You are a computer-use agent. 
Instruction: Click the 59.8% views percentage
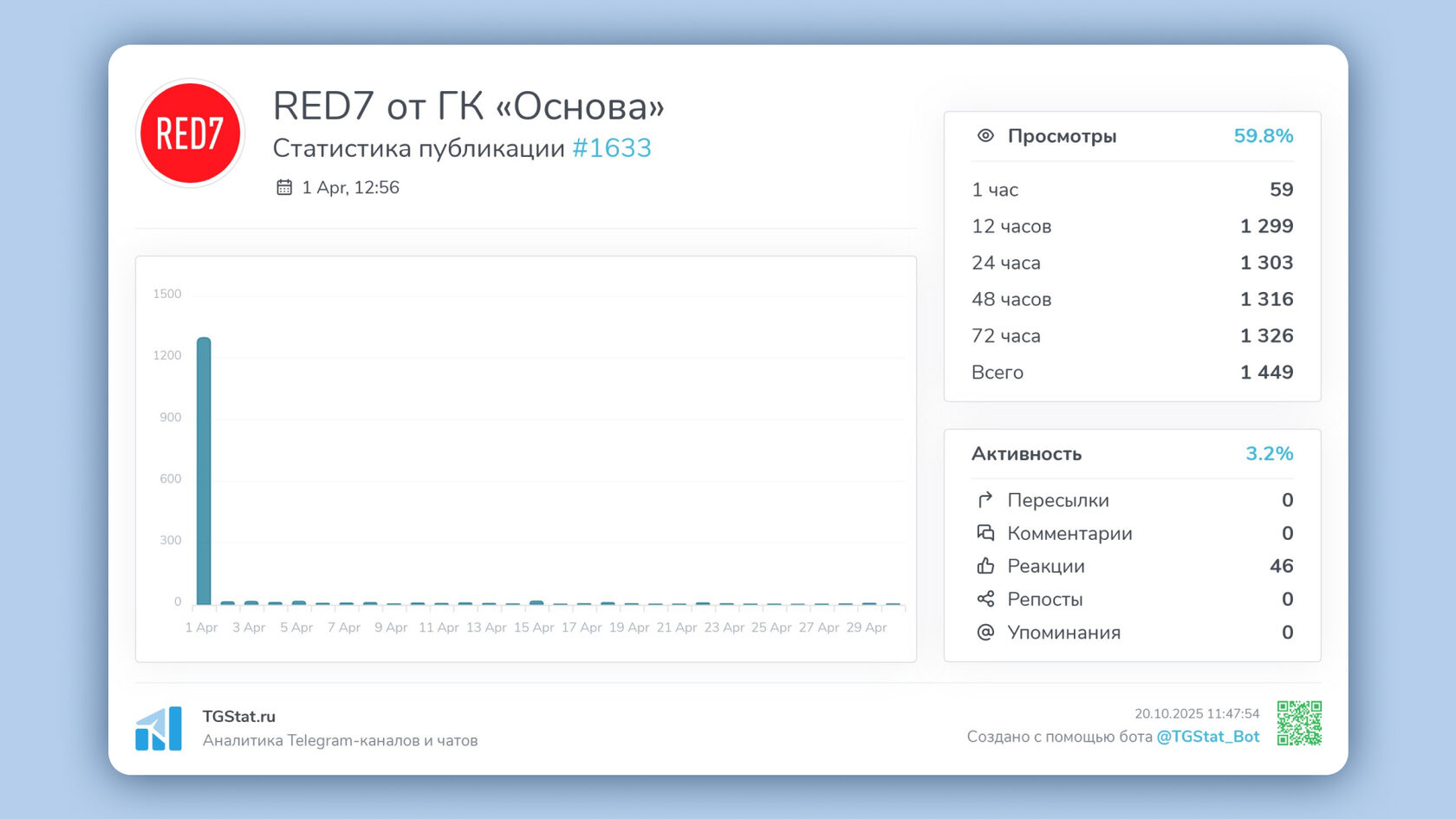point(1264,136)
